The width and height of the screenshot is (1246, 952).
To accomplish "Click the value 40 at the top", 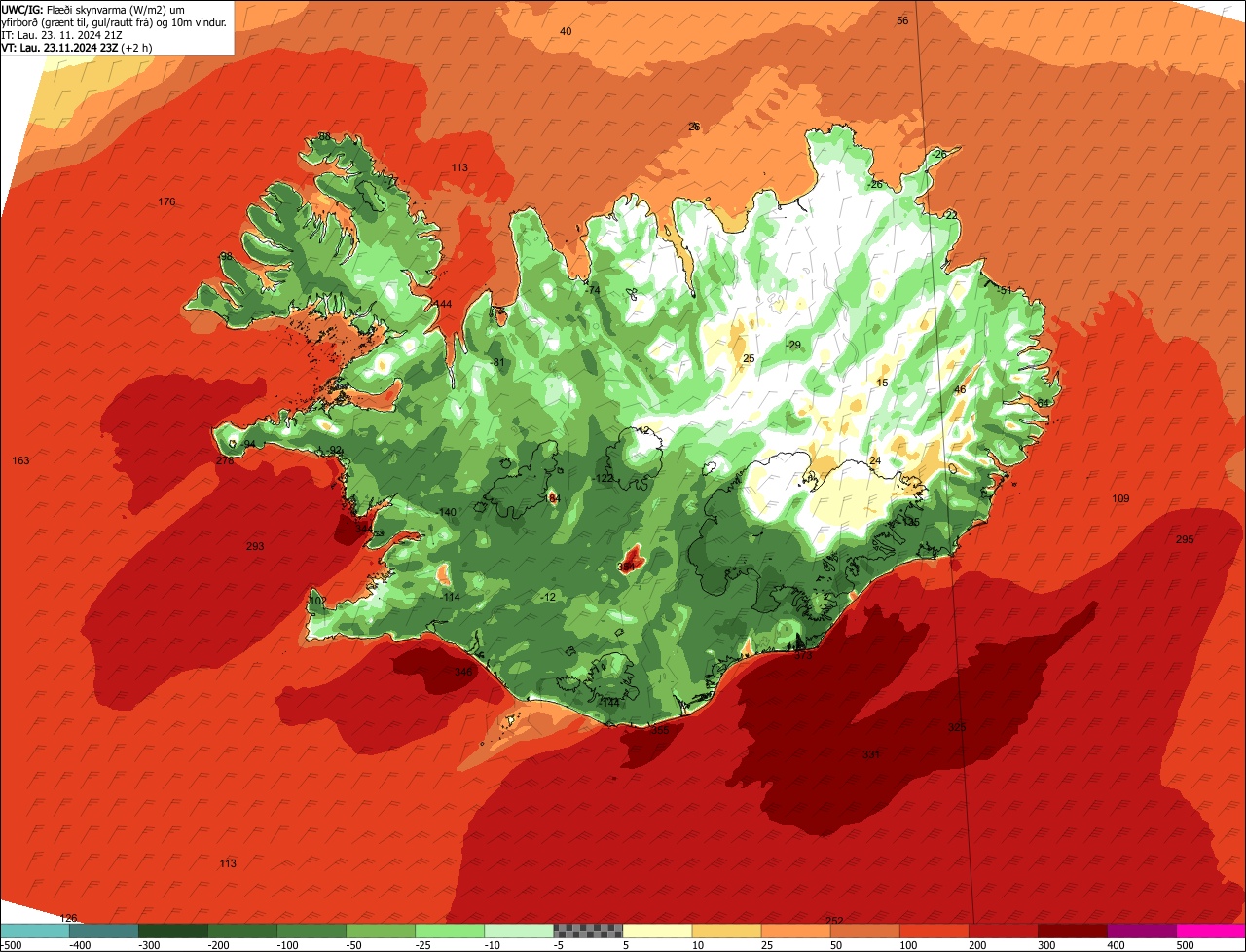I will click(566, 31).
